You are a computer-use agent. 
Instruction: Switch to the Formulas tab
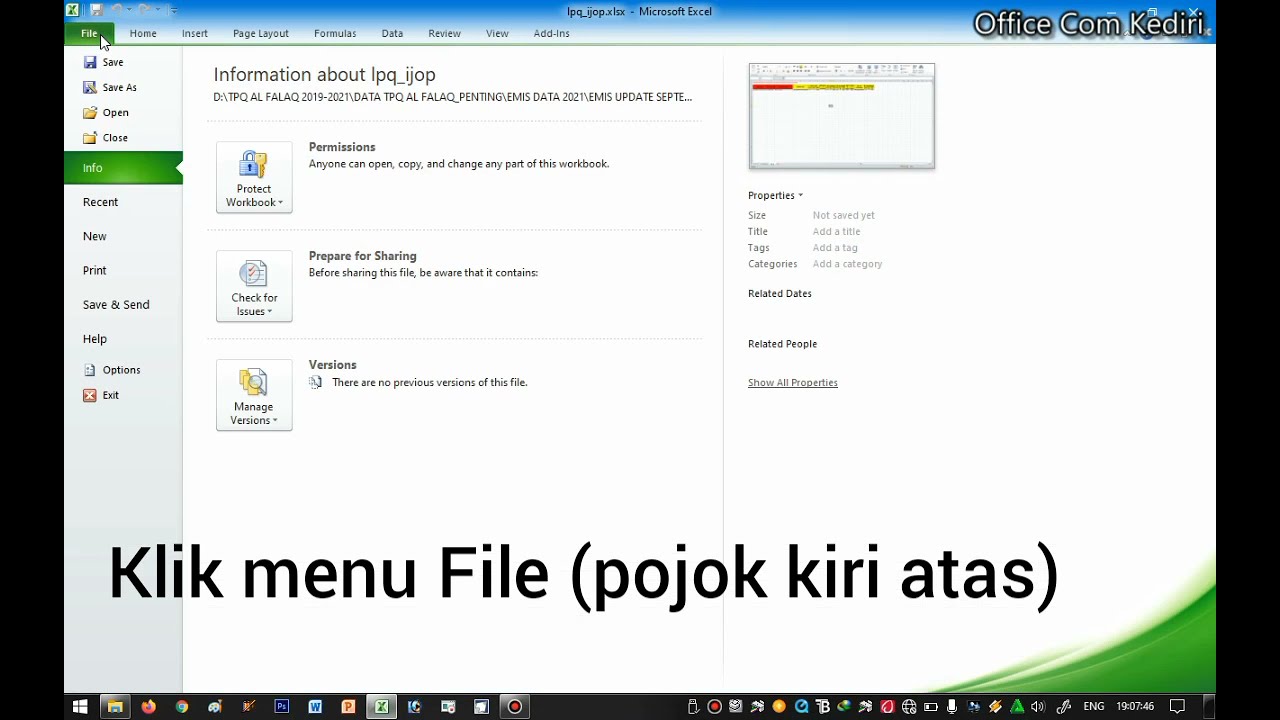click(335, 33)
